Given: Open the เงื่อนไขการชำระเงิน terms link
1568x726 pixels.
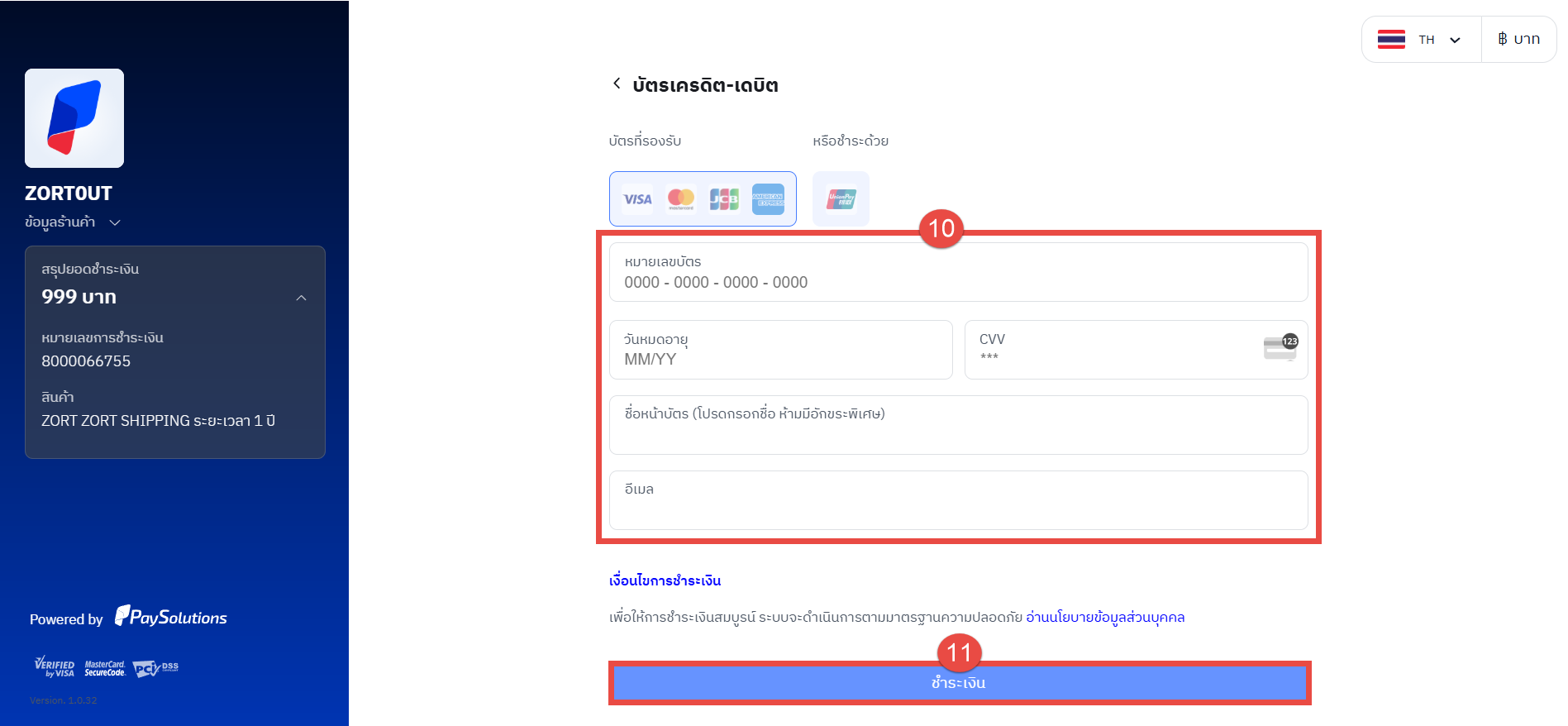Looking at the screenshot, I should [665, 580].
